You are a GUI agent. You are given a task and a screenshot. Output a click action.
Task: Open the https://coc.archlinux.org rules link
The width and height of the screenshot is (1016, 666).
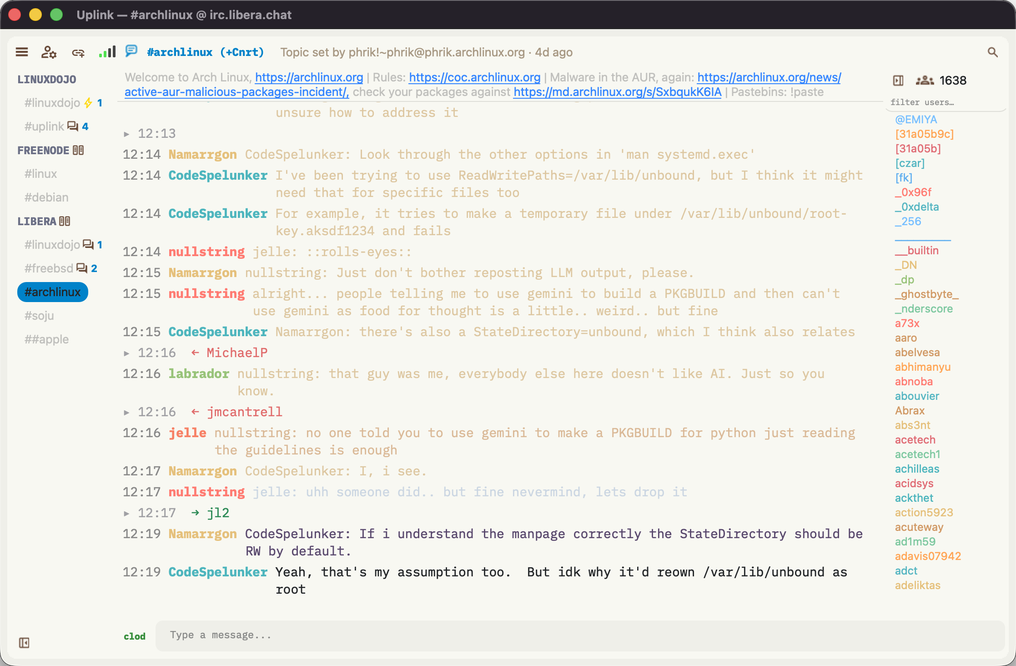[474, 77]
